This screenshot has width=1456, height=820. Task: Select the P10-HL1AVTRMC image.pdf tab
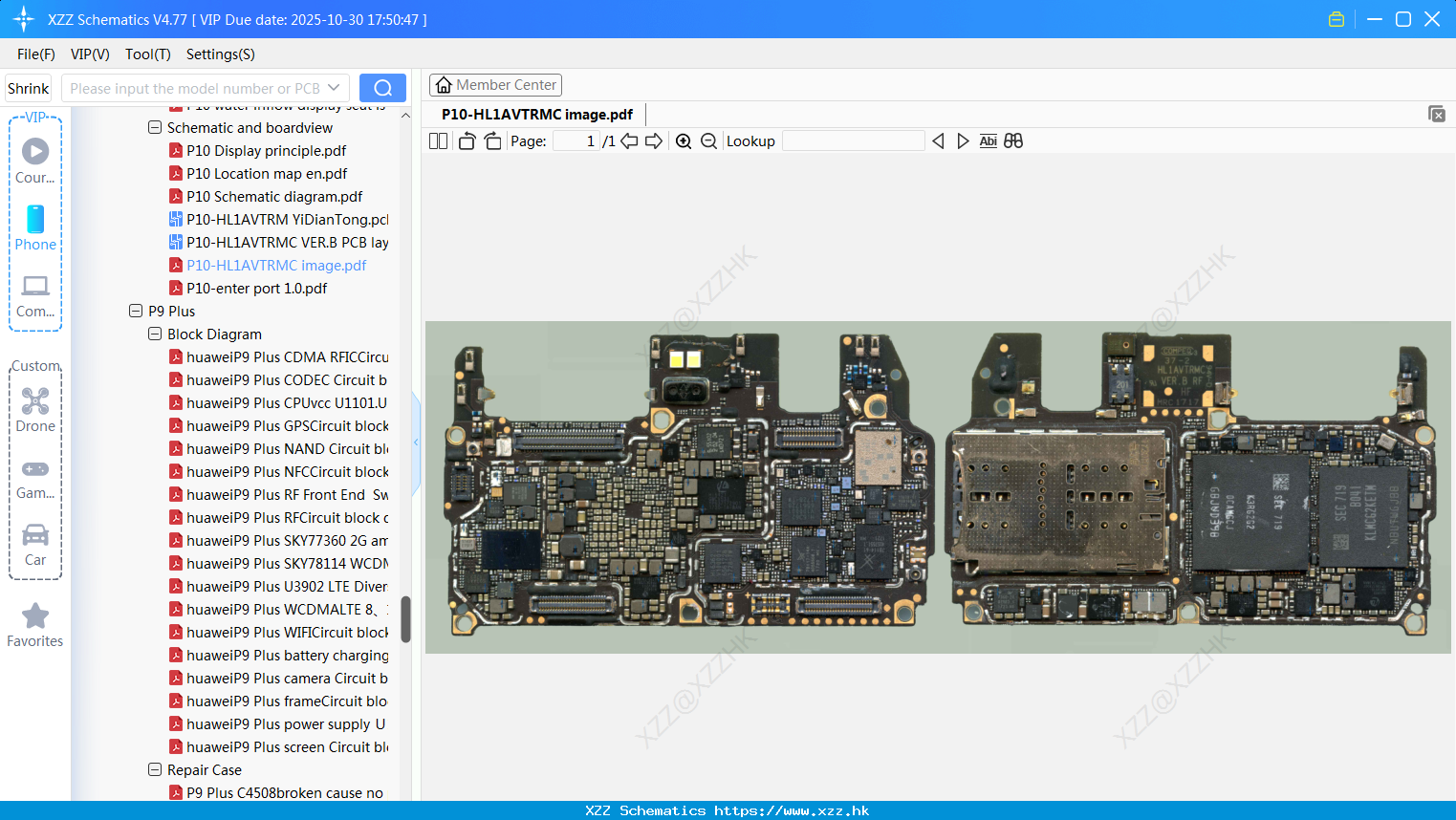coord(535,114)
